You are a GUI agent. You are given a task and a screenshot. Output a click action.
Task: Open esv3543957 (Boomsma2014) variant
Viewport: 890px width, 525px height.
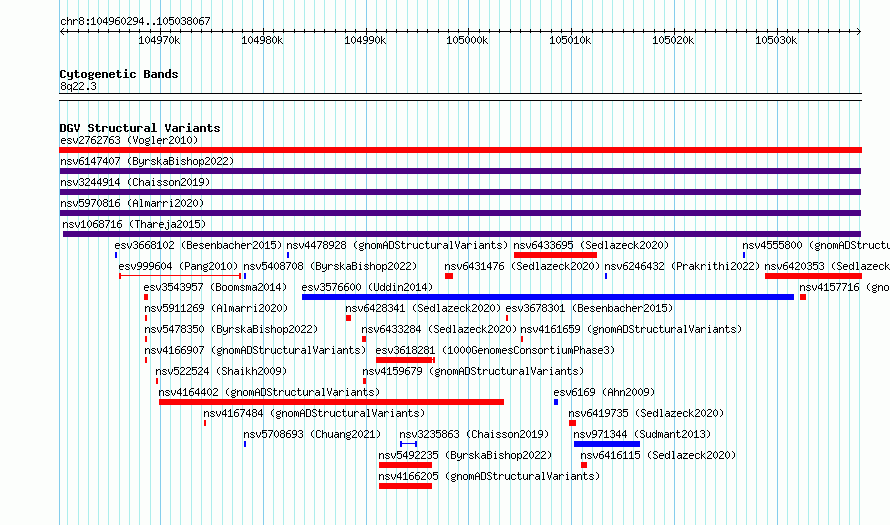click(x=215, y=287)
